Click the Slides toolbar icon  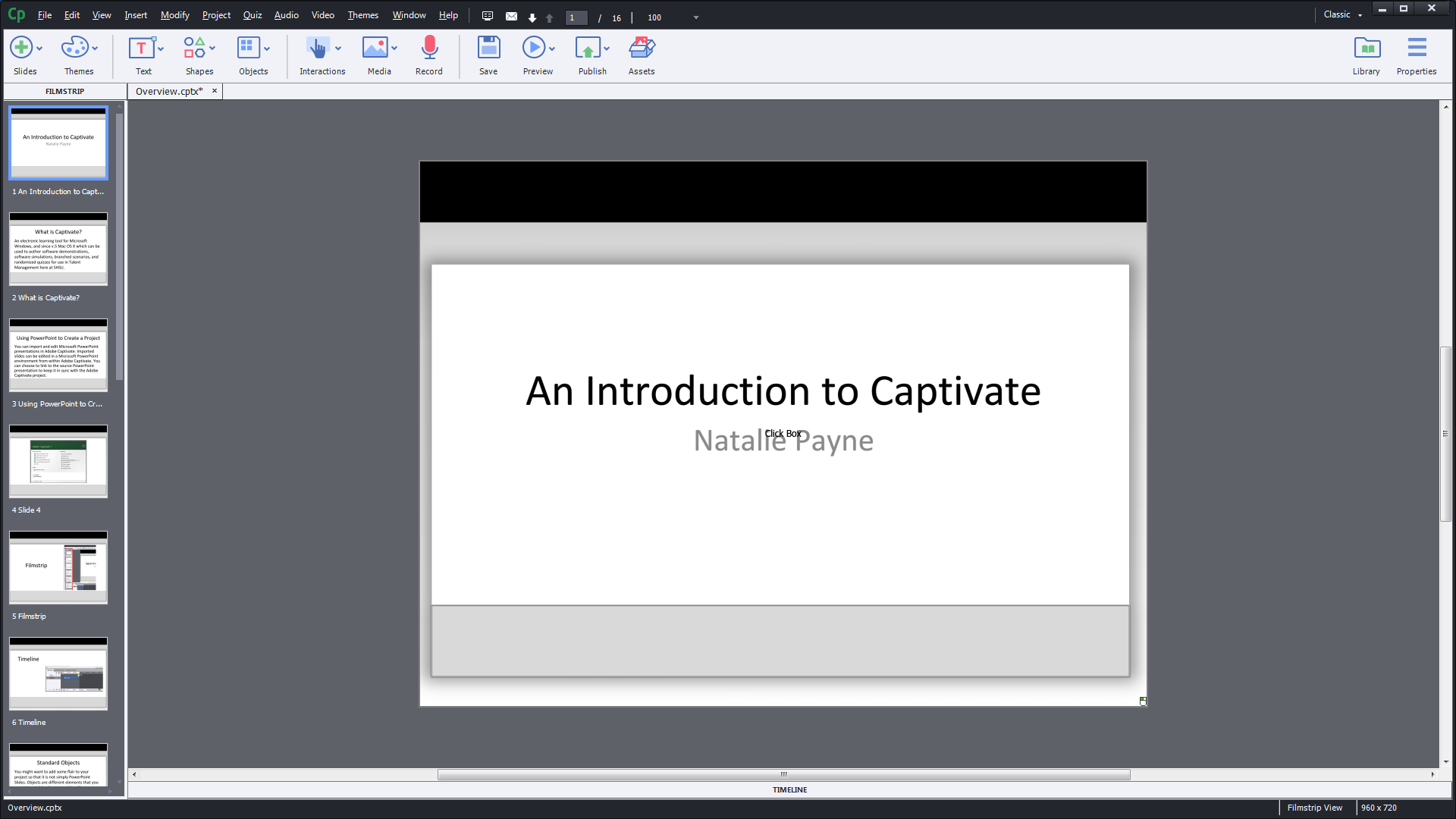21,48
